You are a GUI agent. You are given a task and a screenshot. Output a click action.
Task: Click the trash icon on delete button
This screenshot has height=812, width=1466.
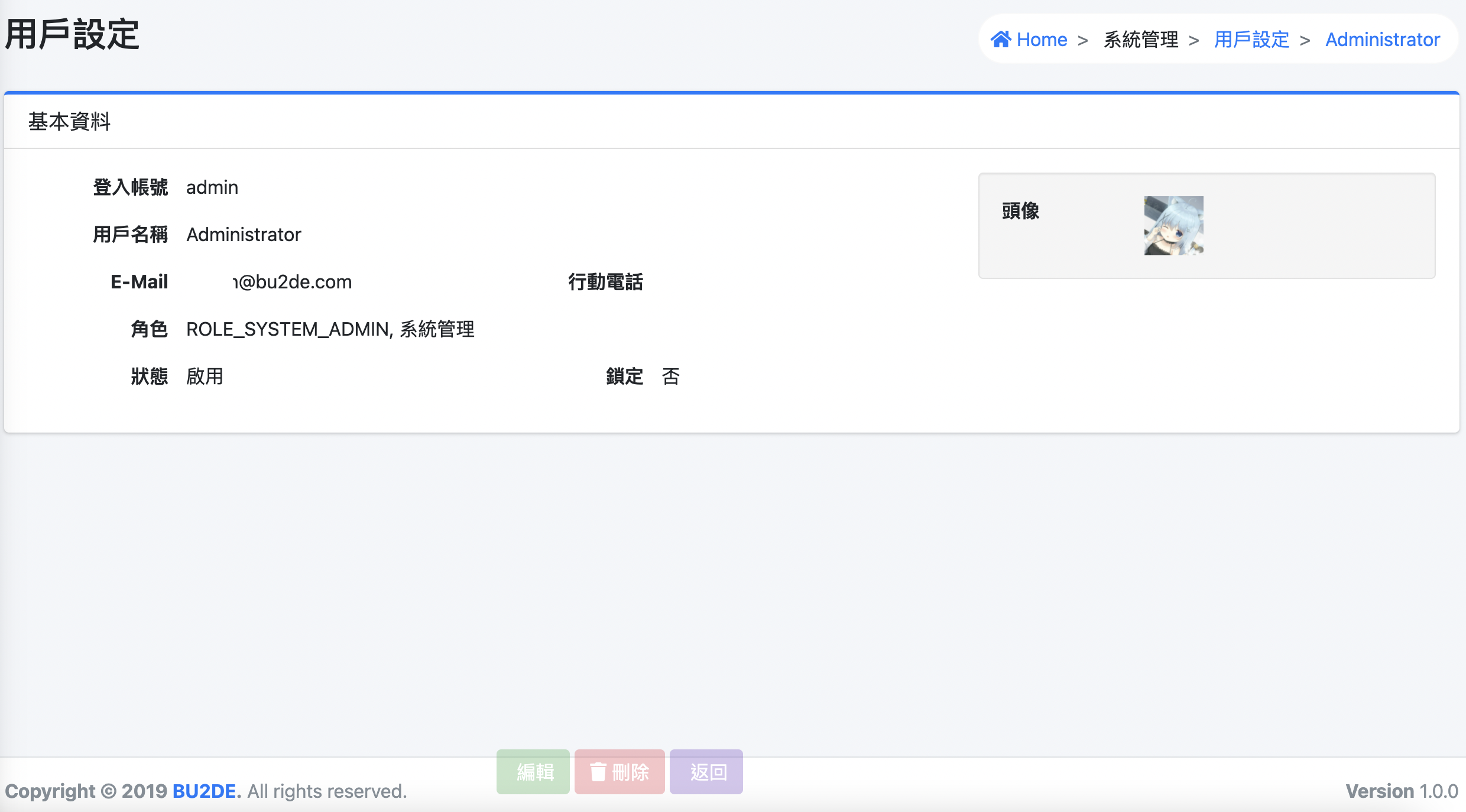pos(598,772)
